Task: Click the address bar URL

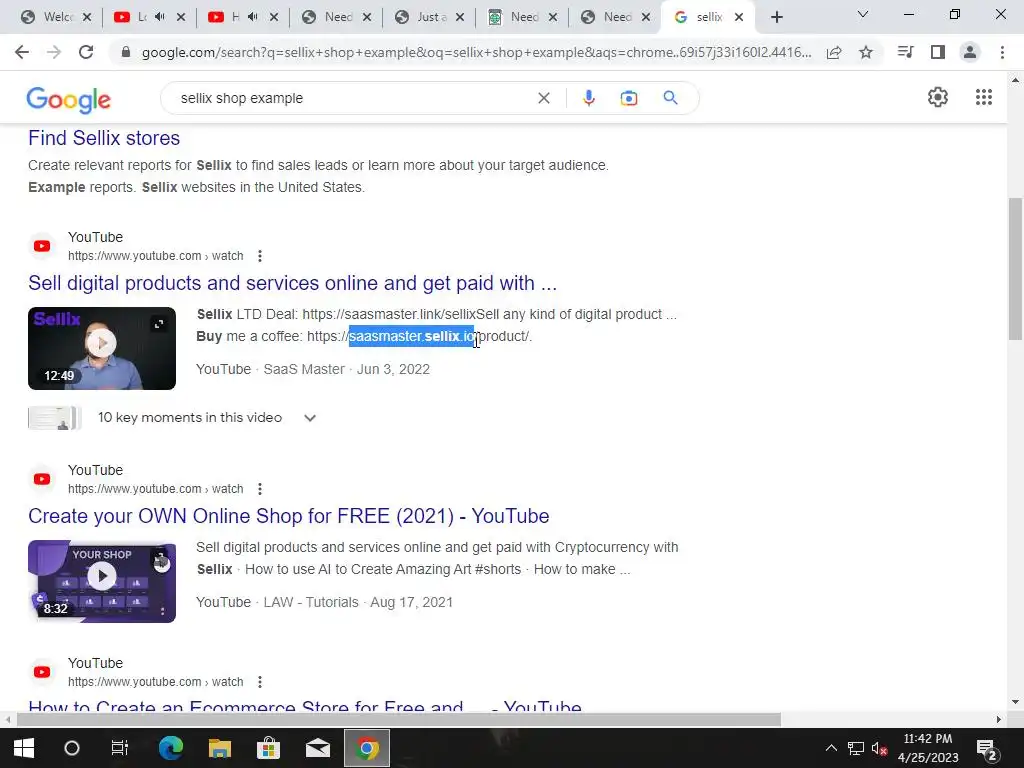Action: click(x=477, y=52)
